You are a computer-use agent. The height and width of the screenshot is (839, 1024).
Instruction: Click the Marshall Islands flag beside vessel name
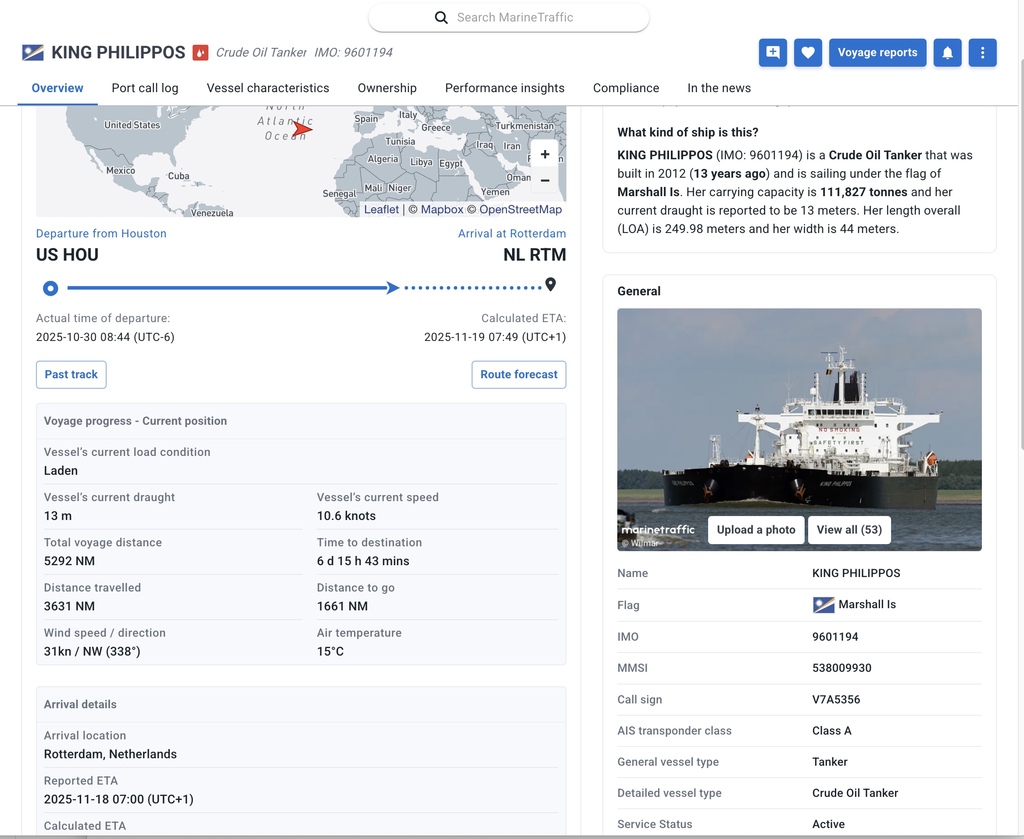pyautogui.click(x=32, y=53)
